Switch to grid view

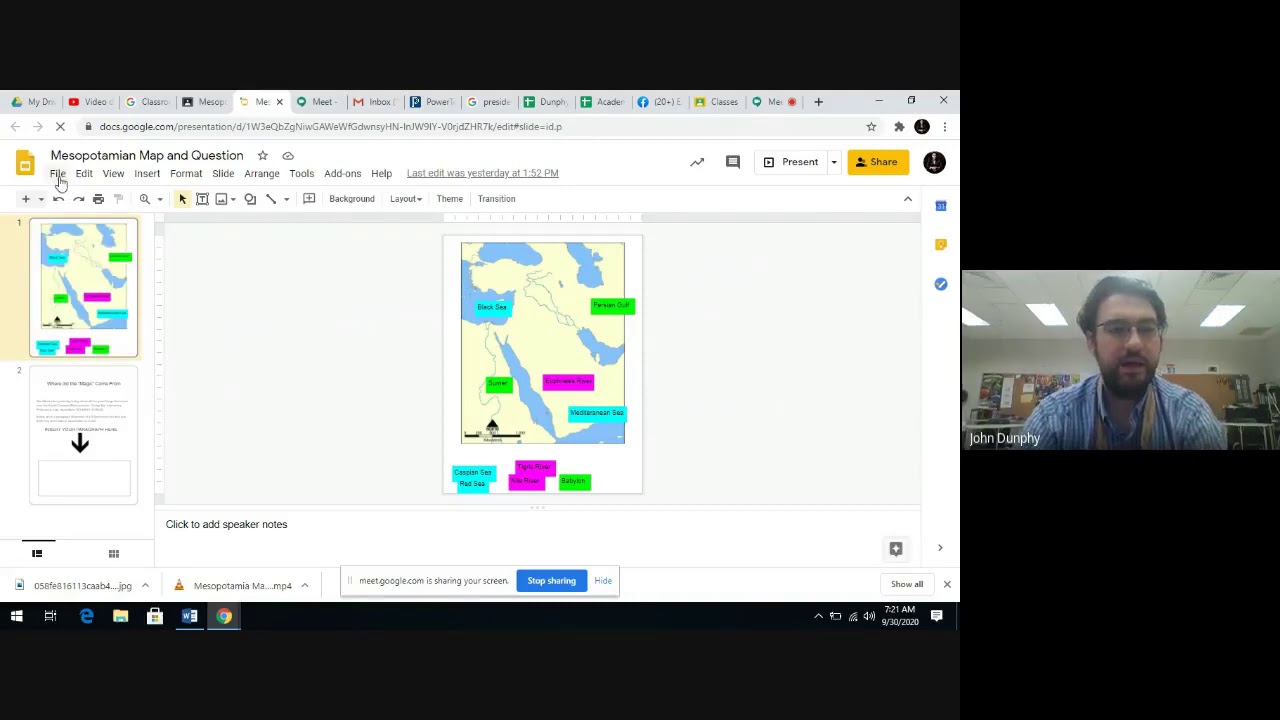click(114, 553)
